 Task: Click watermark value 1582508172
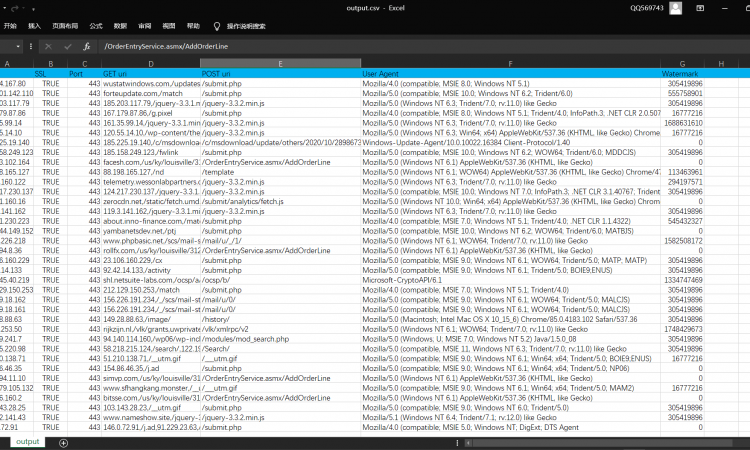pos(682,241)
